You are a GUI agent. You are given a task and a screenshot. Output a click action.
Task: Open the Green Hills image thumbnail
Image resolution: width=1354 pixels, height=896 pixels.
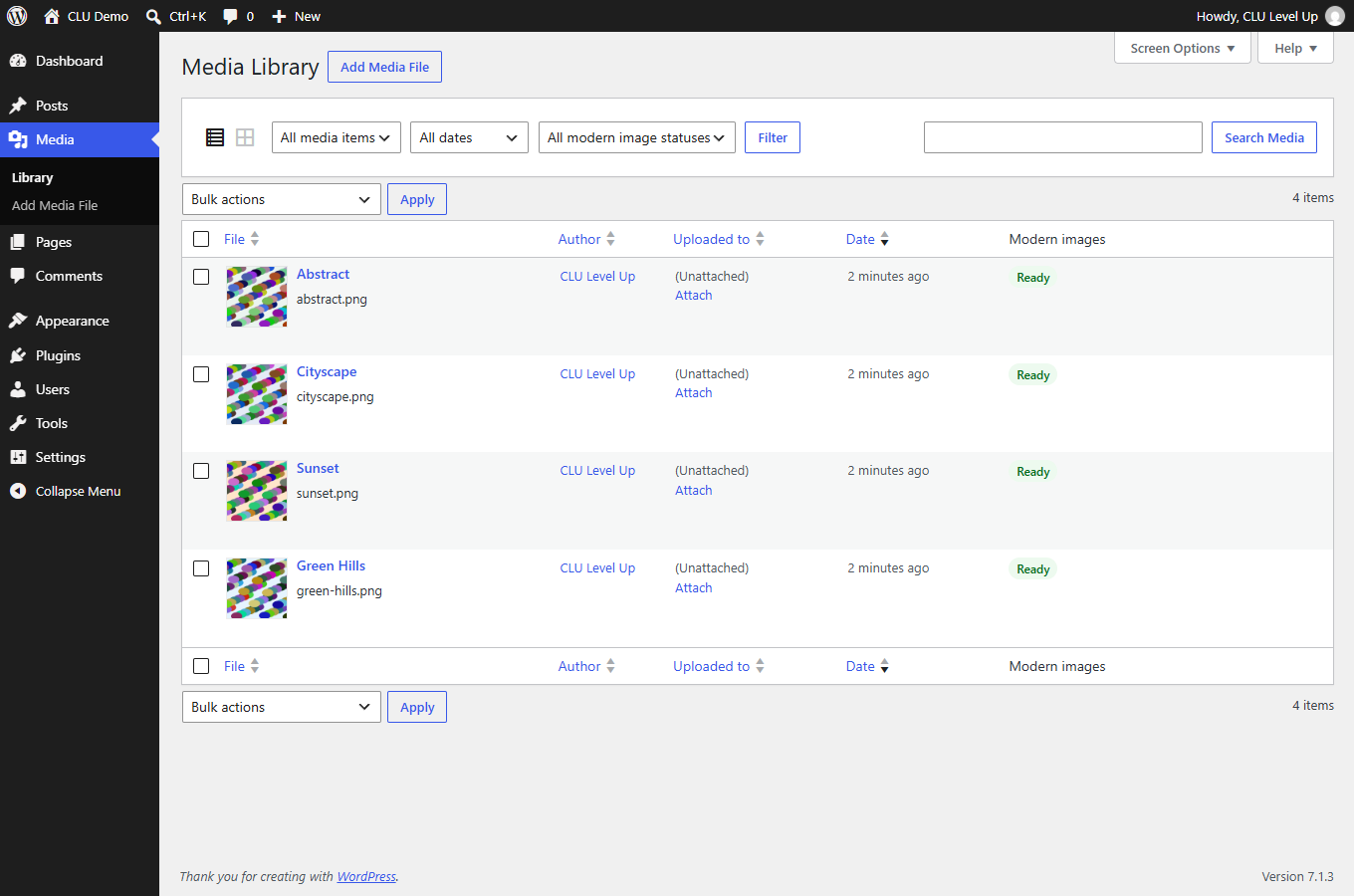257,588
